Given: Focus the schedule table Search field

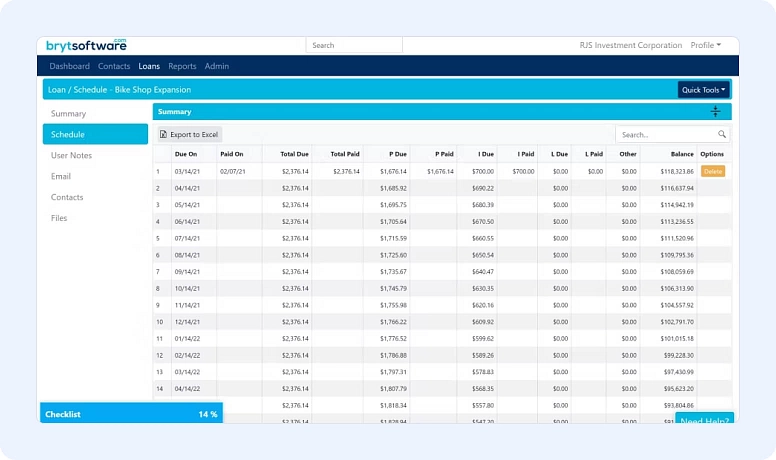Looking at the screenshot, I should (x=666, y=134).
